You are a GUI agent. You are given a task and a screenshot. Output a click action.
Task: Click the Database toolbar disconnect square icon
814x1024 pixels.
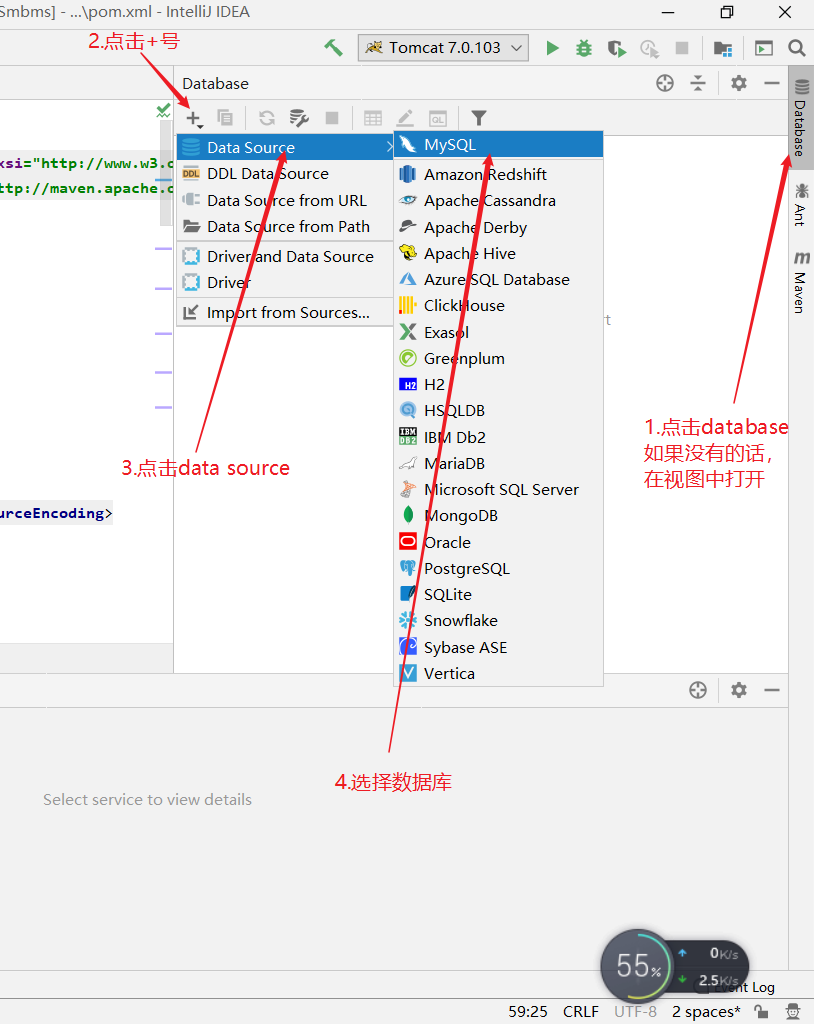[332, 118]
